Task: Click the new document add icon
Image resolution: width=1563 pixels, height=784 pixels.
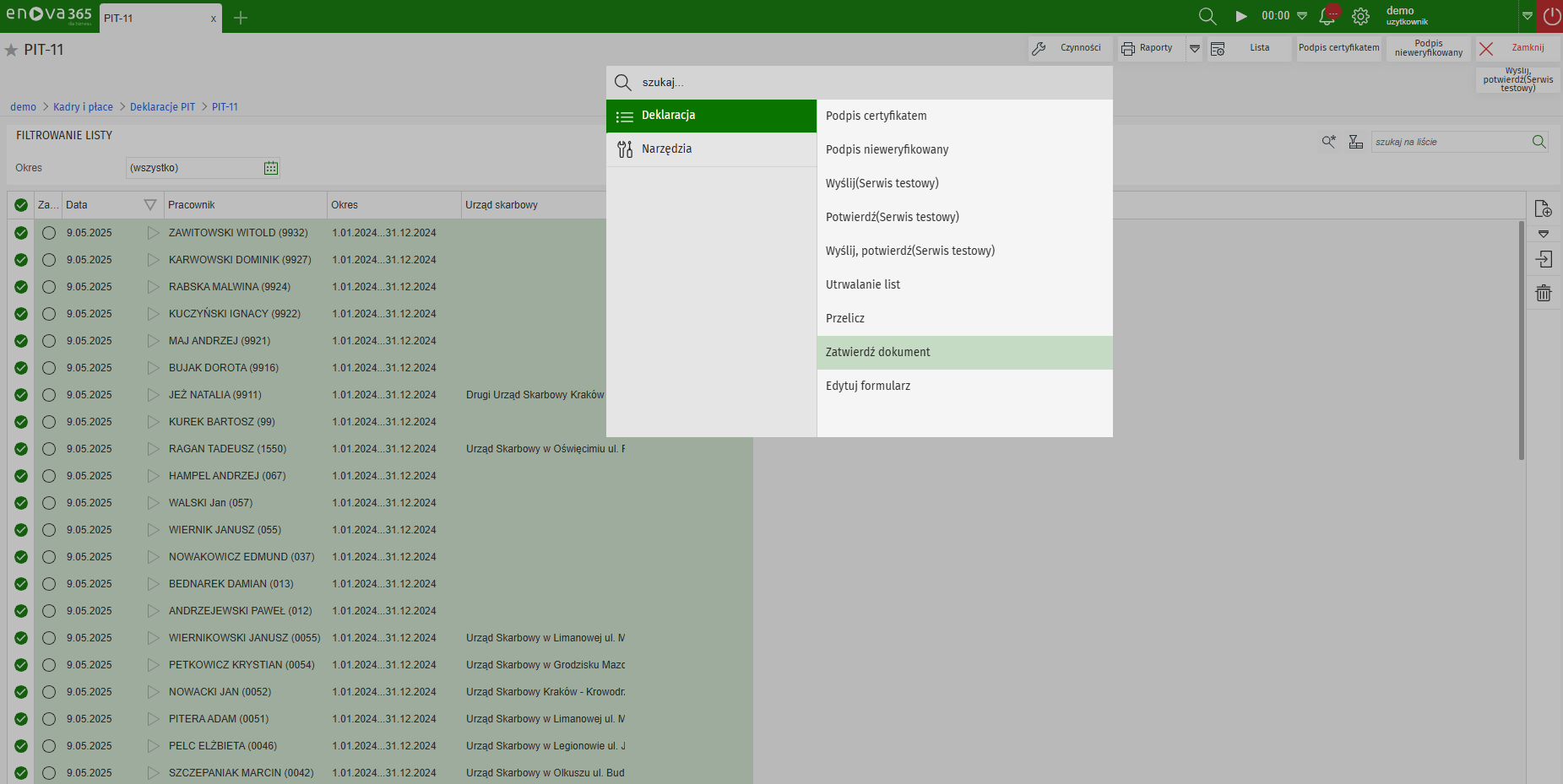Action: tap(1544, 208)
